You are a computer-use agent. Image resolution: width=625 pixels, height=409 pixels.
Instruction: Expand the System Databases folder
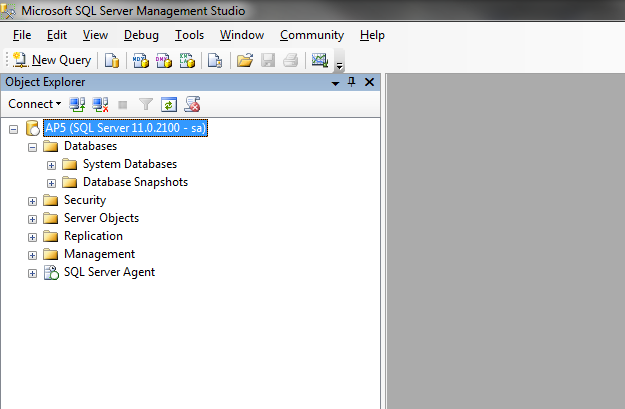[51, 164]
